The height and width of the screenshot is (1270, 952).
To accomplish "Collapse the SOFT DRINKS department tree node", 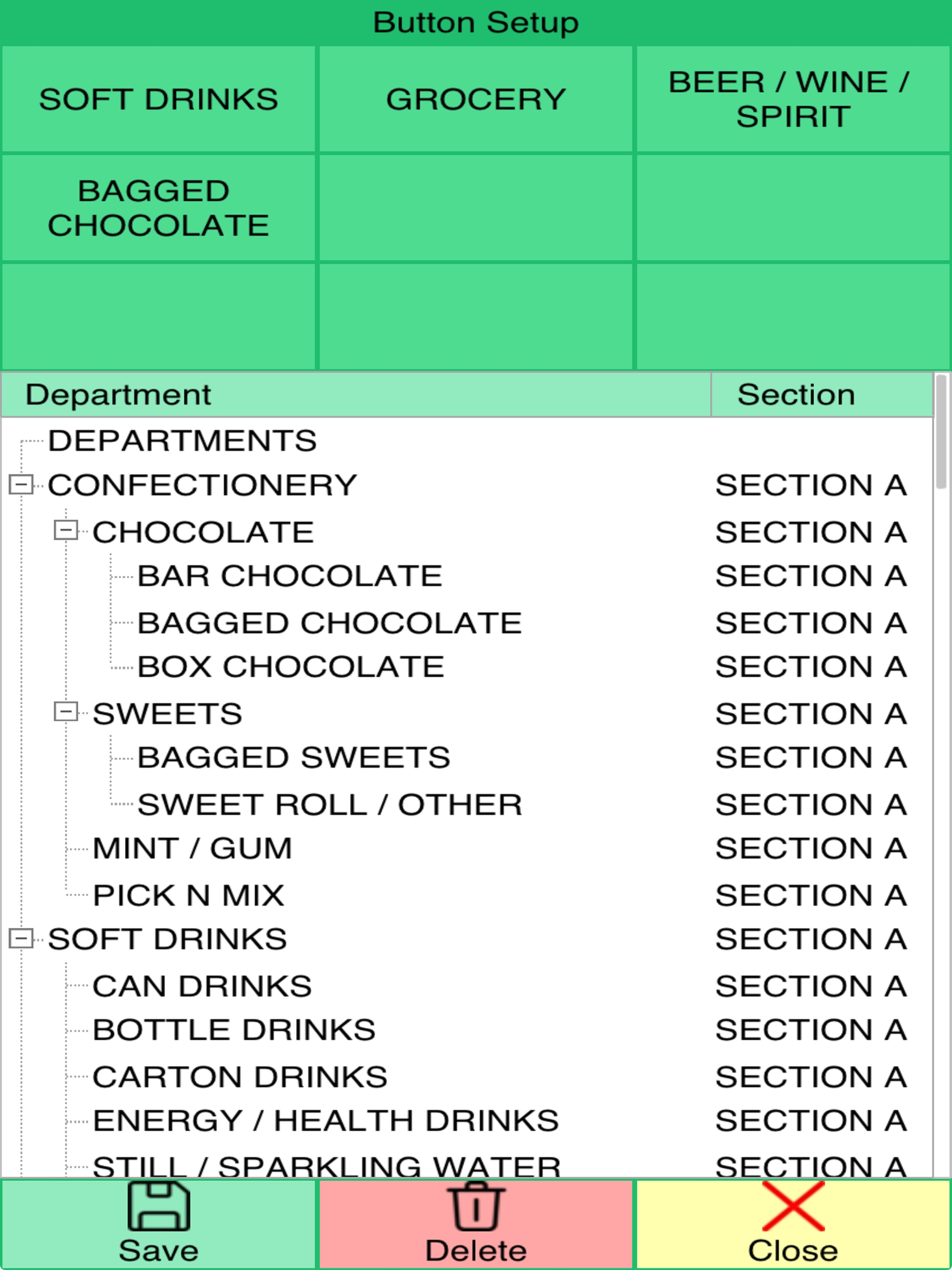I will point(21,939).
